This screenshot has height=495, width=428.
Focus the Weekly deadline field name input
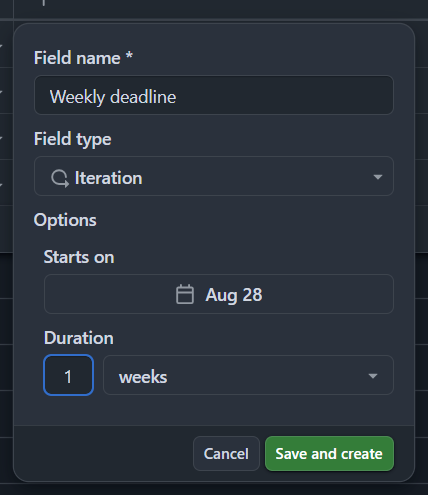(214, 95)
